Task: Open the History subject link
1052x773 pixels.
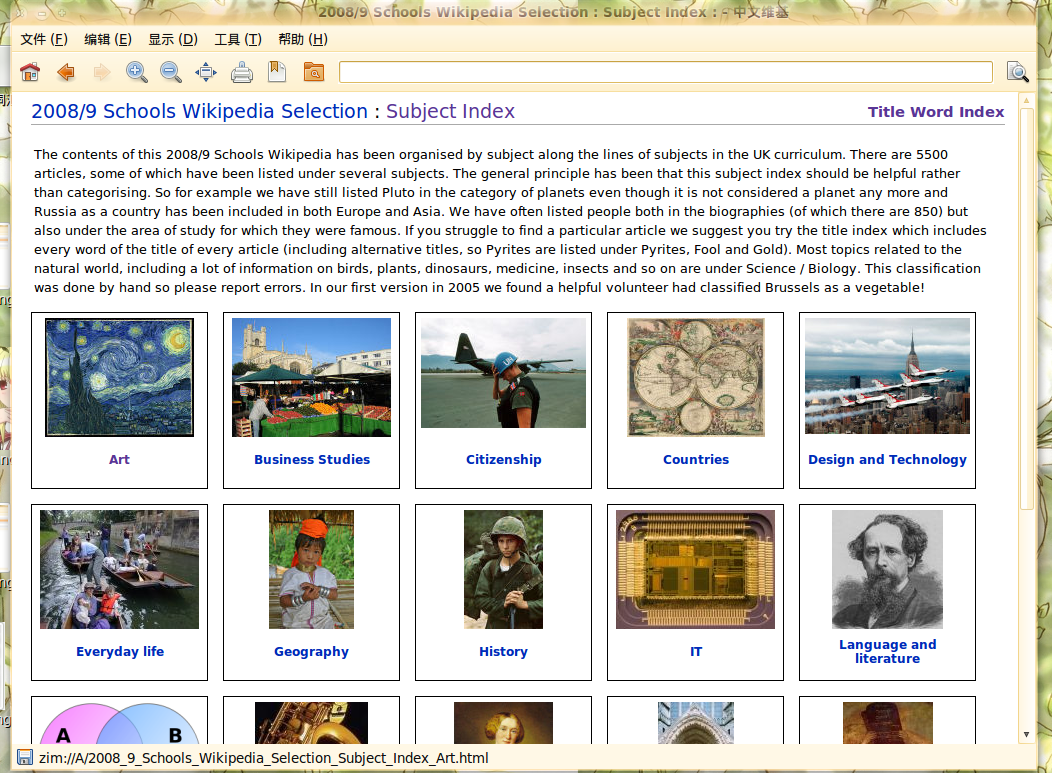Action: 503,652
